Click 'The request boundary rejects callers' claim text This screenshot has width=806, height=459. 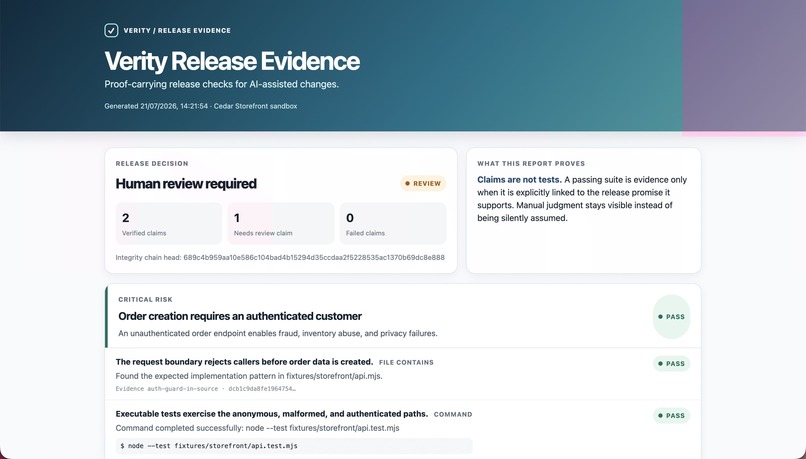[244, 362]
